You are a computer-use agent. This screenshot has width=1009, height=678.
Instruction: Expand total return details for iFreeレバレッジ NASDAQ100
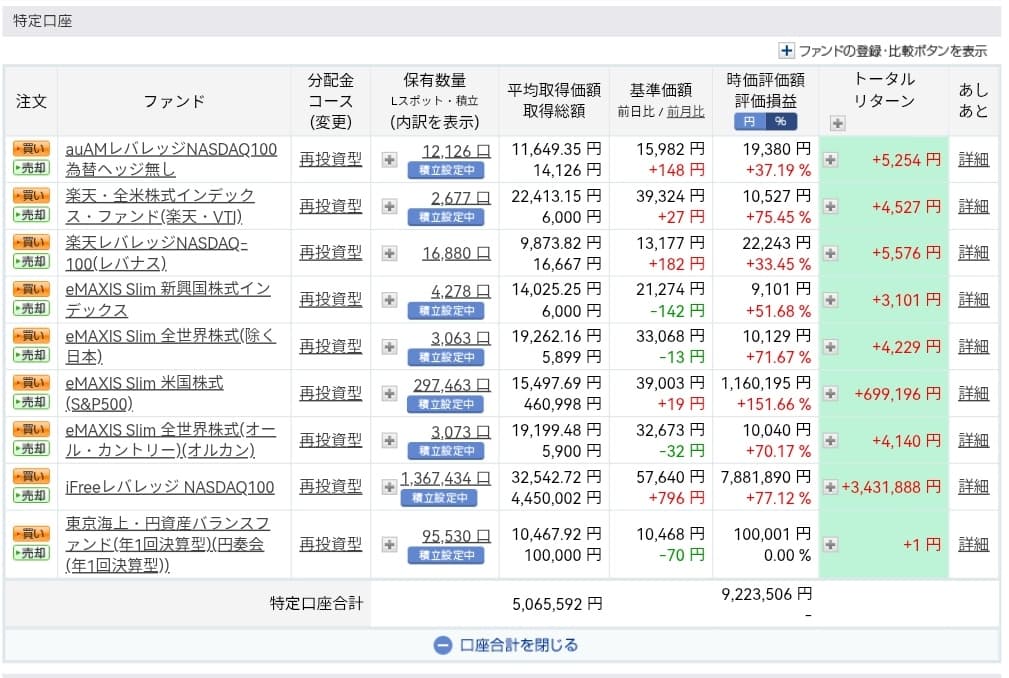(829, 487)
